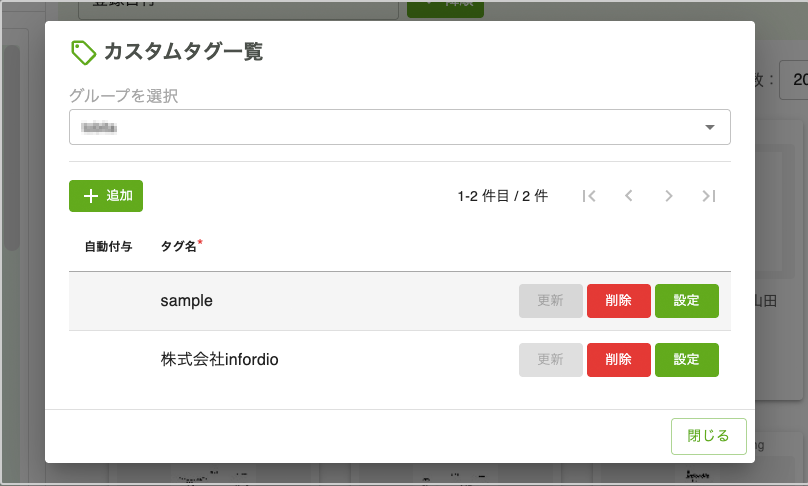This screenshot has height=486, width=808.
Task: Open 設定 for the 株式会社infordio tag
Action: click(686, 360)
